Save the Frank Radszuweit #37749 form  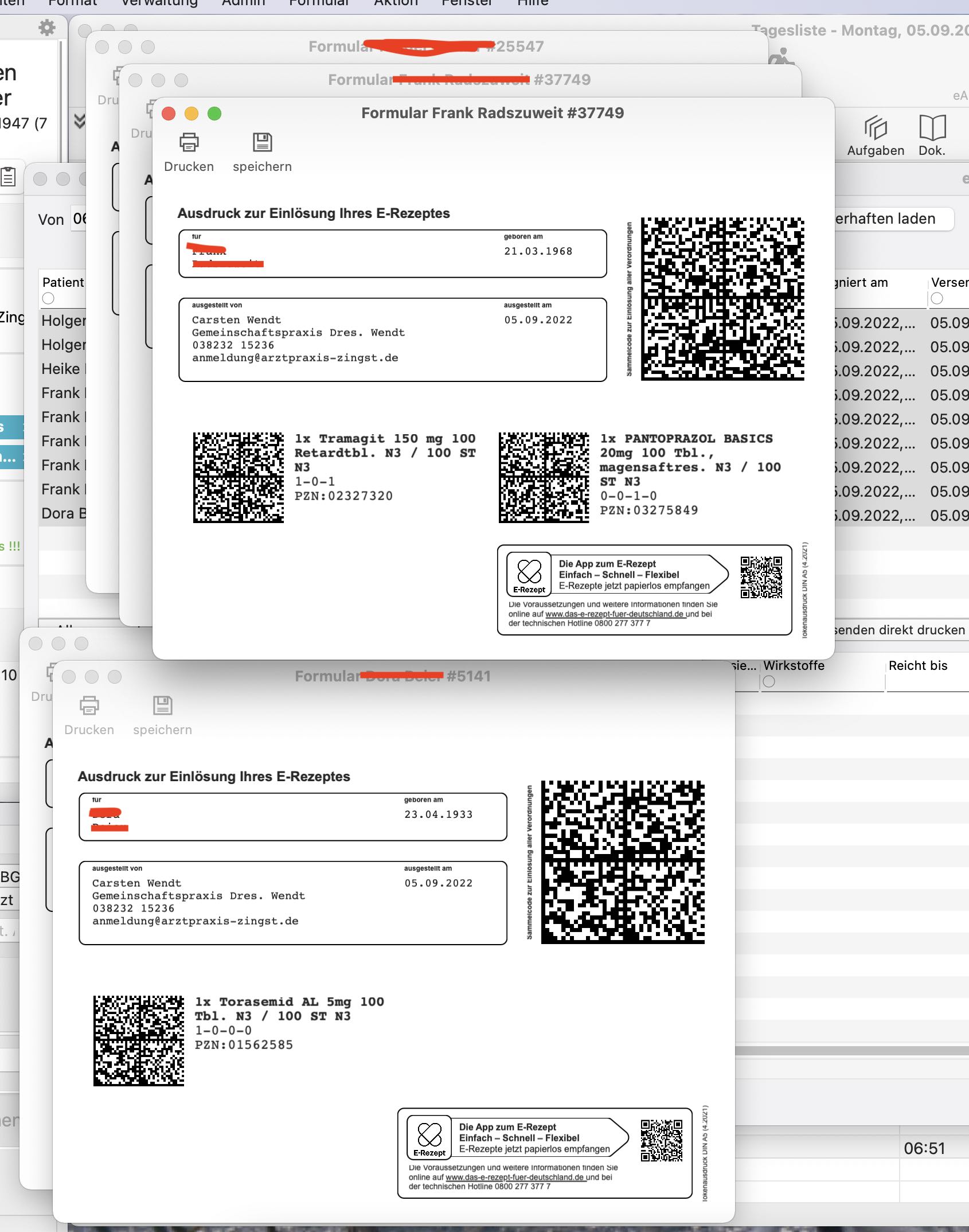click(262, 152)
